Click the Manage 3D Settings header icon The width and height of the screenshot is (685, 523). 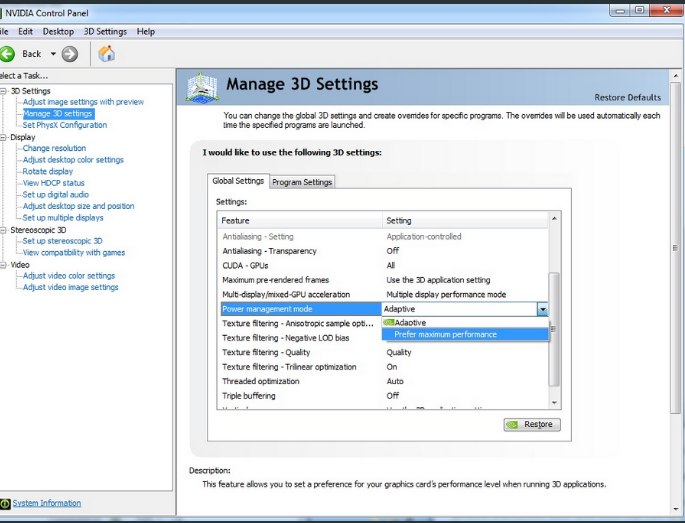click(x=201, y=88)
